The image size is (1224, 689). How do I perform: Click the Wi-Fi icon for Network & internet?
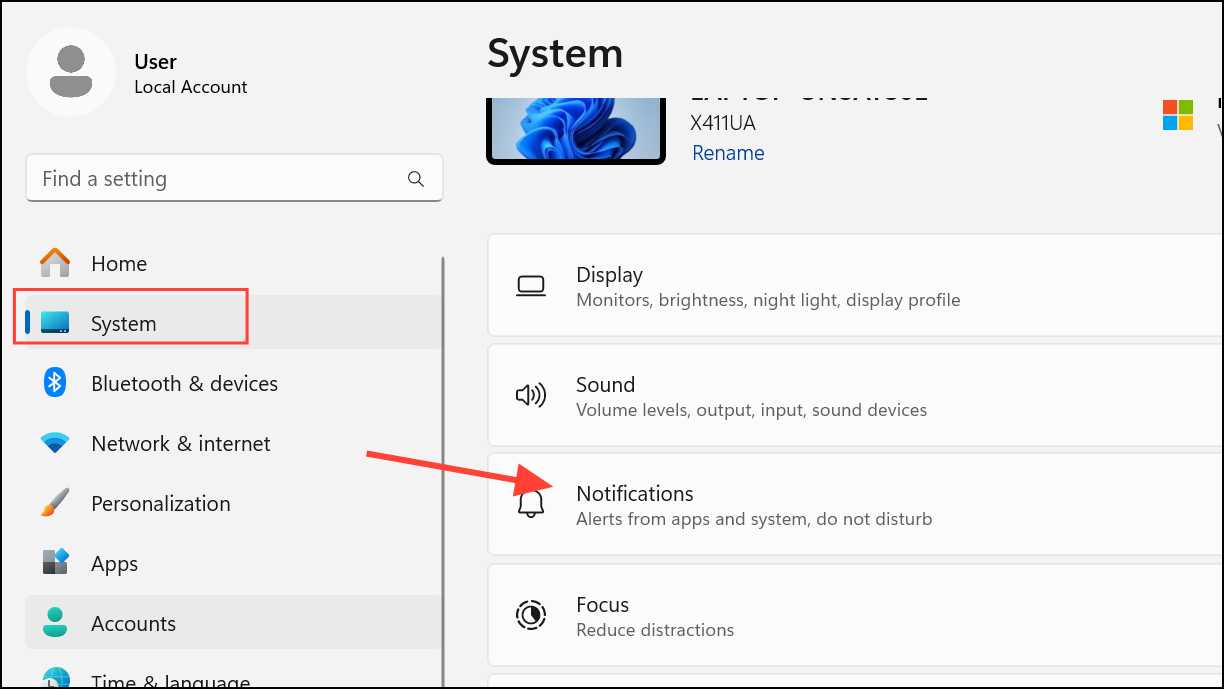pyautogui.click(x=55, y=443)
